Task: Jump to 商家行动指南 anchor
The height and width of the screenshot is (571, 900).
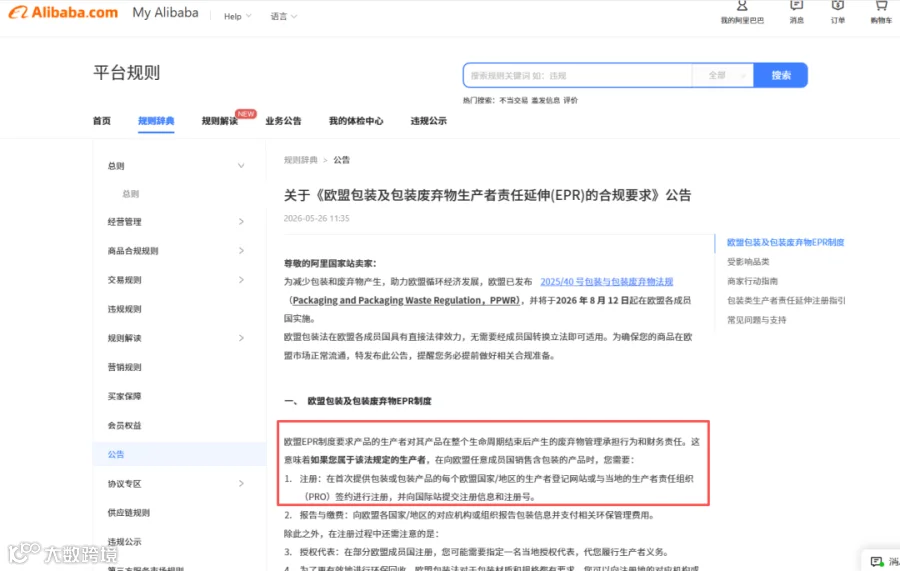Action: click(x=752, y=281)
